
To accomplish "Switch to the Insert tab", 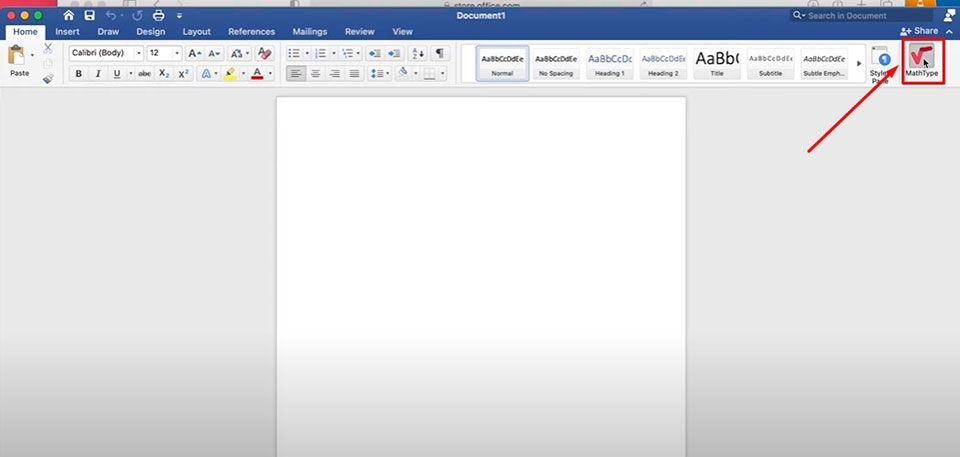I will point(68,32).
